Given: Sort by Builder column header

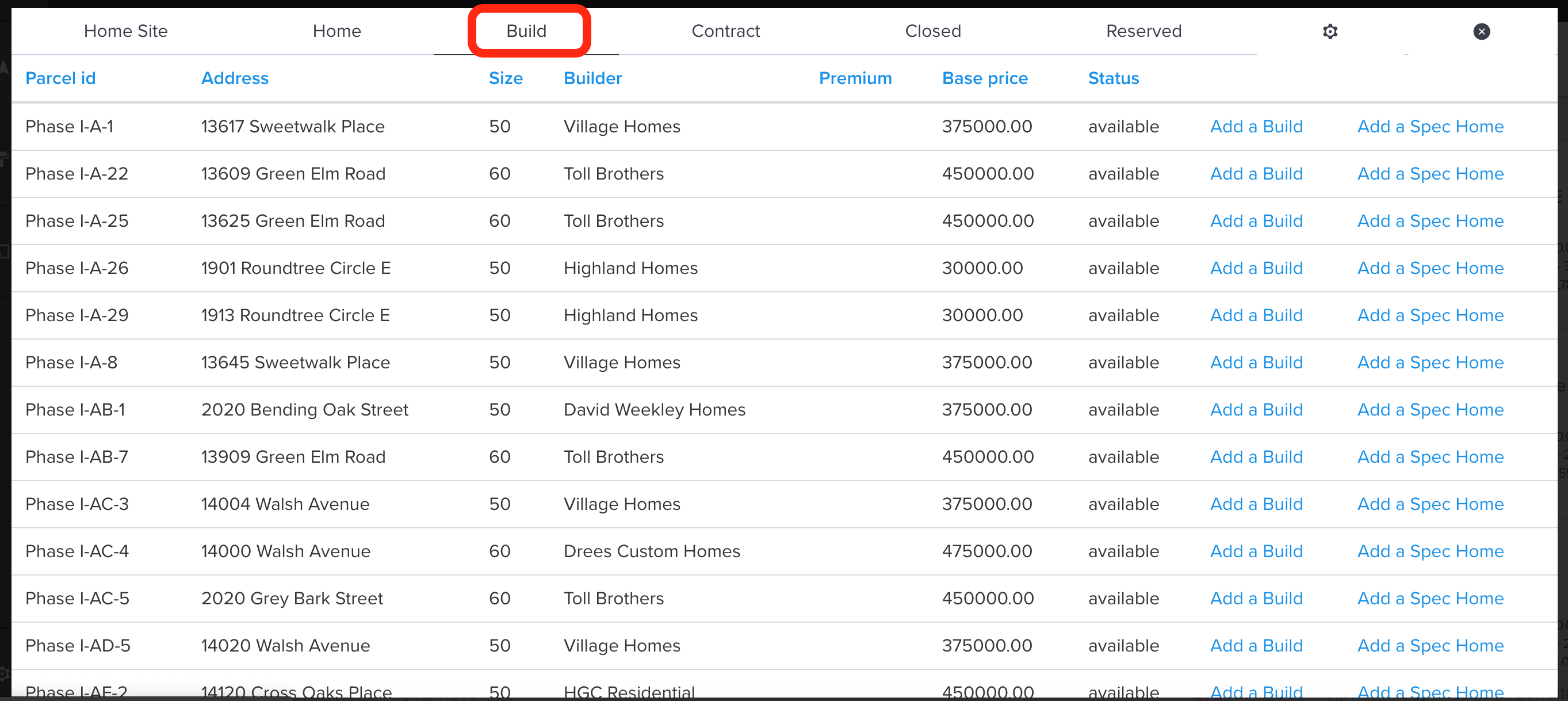Looking at the screenshot, I should point(592,78).
